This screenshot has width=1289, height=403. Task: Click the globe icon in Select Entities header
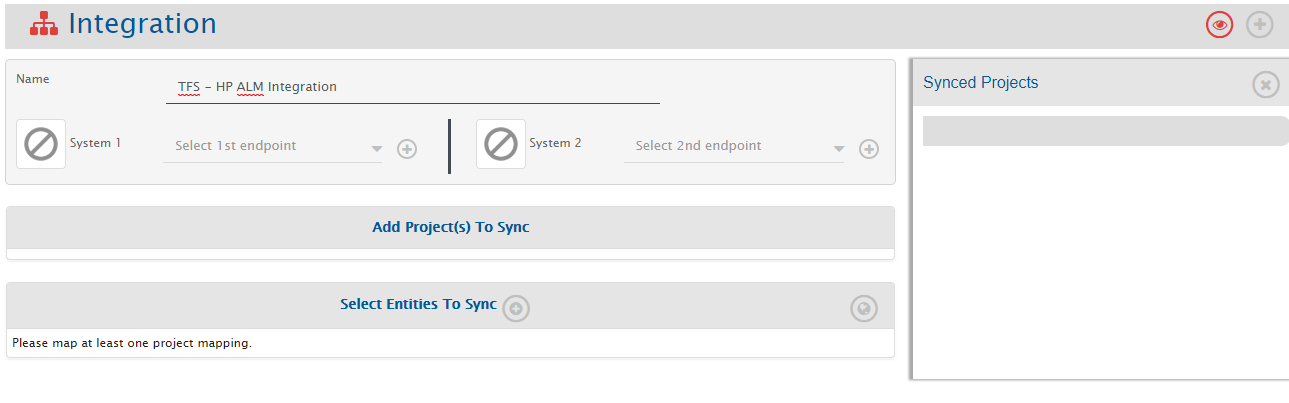pyautogui.click(x=863, y=309)
